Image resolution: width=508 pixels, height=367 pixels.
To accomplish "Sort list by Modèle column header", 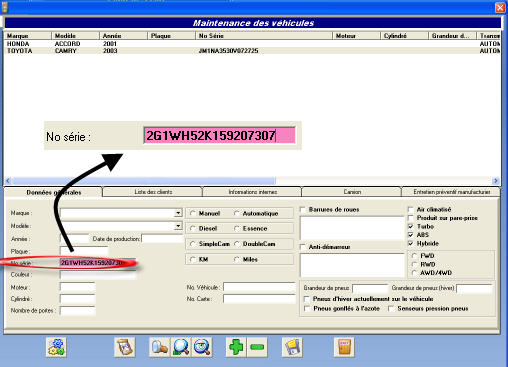I will [76, 36].
